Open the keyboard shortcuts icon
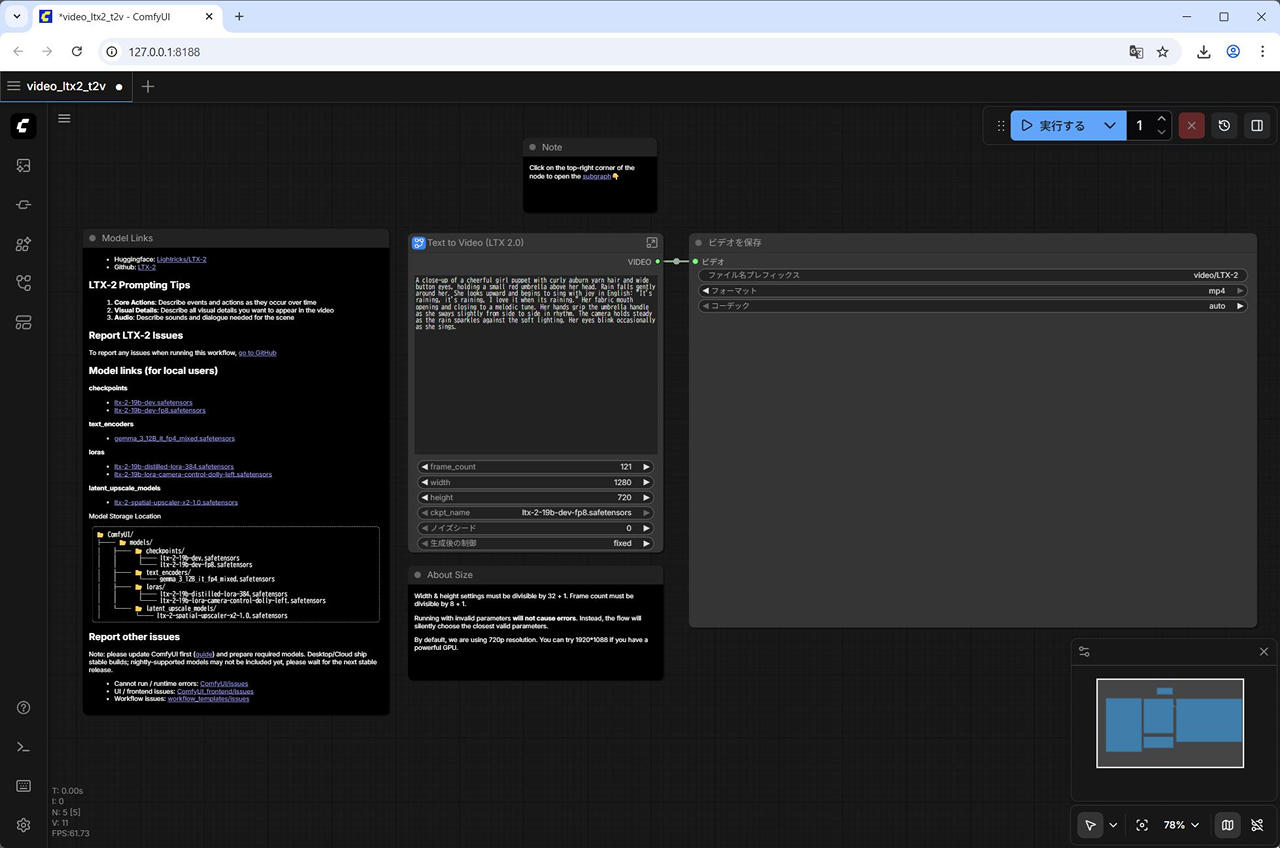This screenshot has width=1280, height=848. pos(24,786)
